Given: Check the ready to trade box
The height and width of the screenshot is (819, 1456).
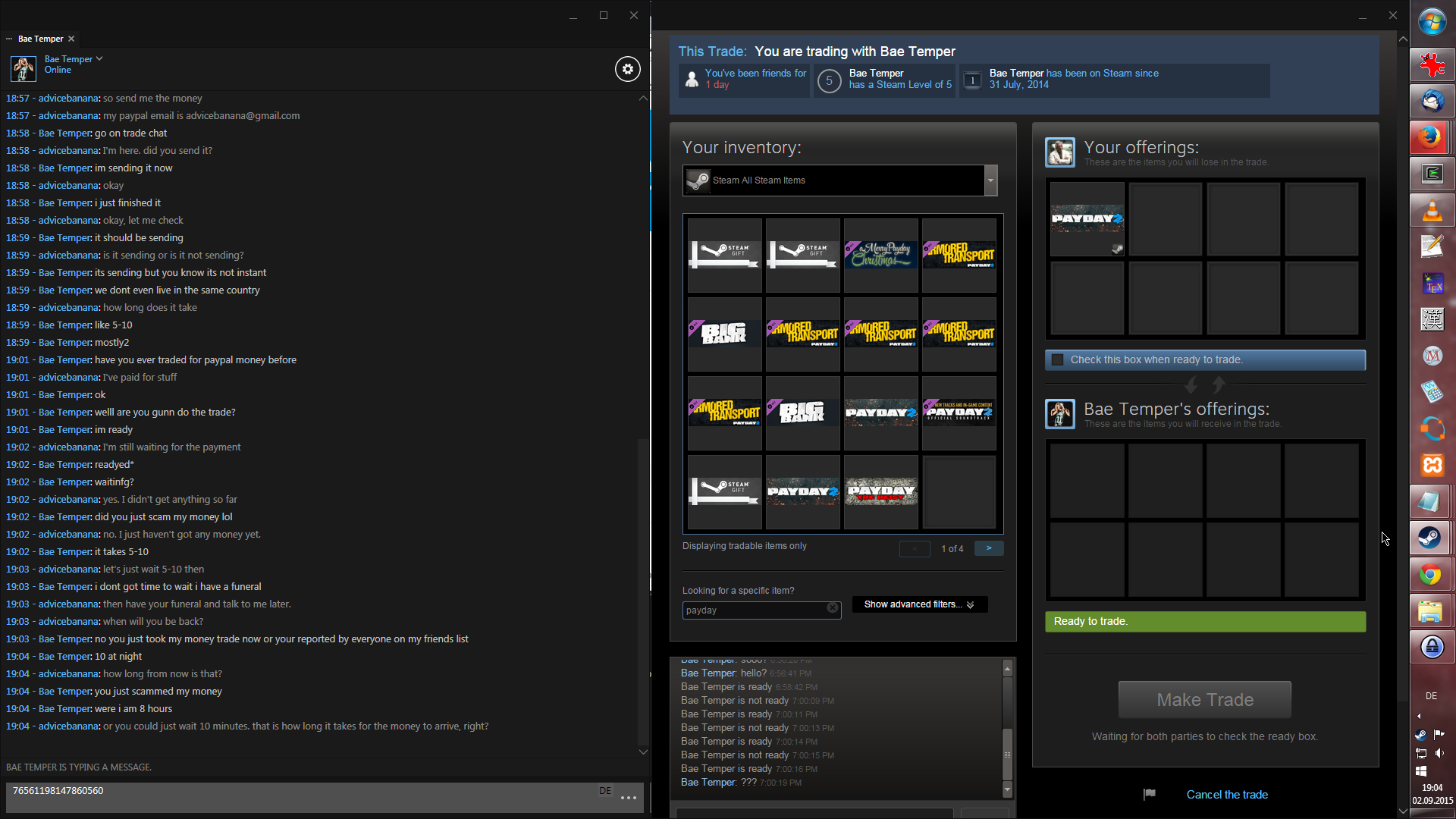Looking at the screenshot, I should coord(1057,360).
